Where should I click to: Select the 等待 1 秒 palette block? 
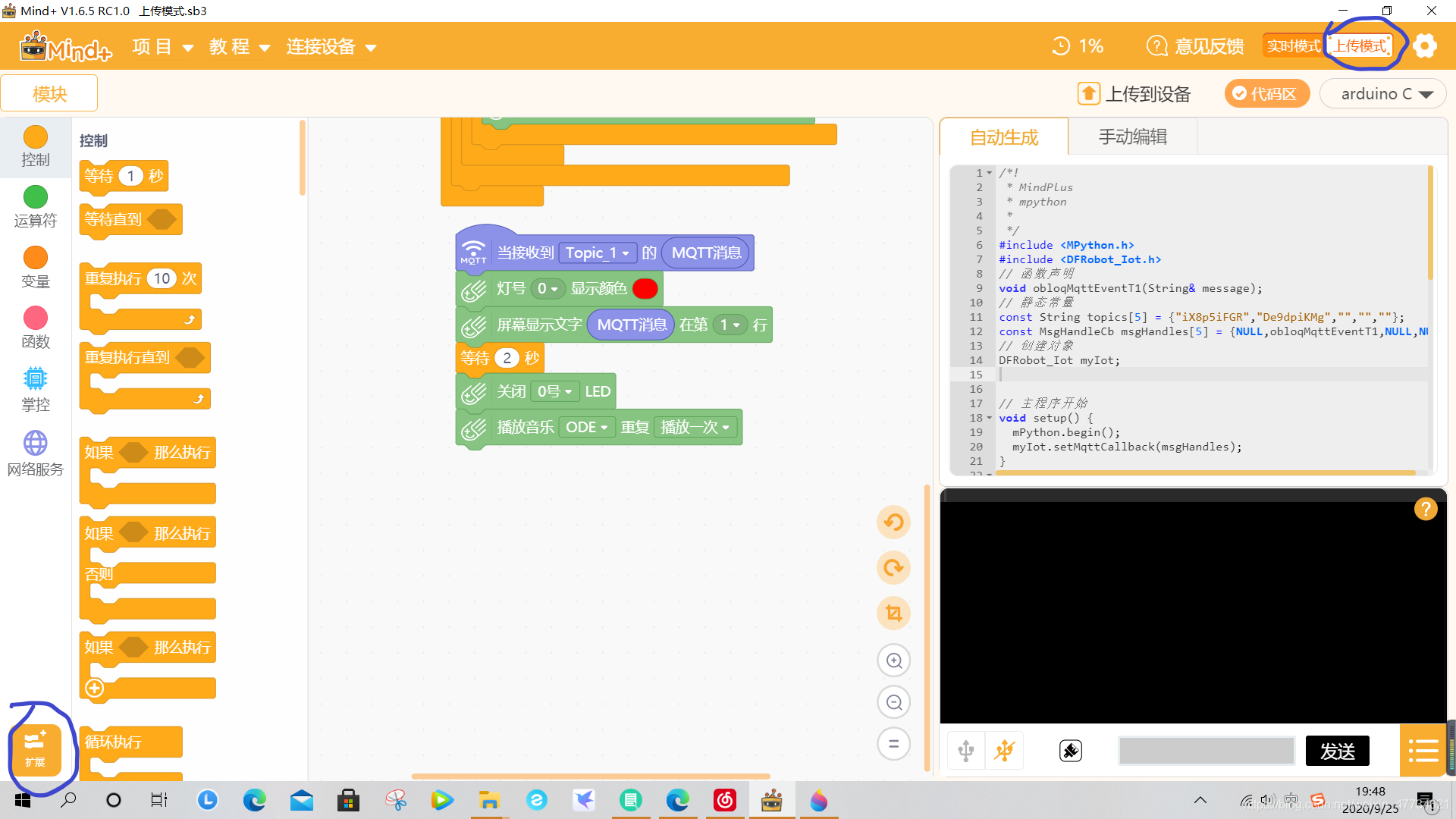click(x=124, y=176)
